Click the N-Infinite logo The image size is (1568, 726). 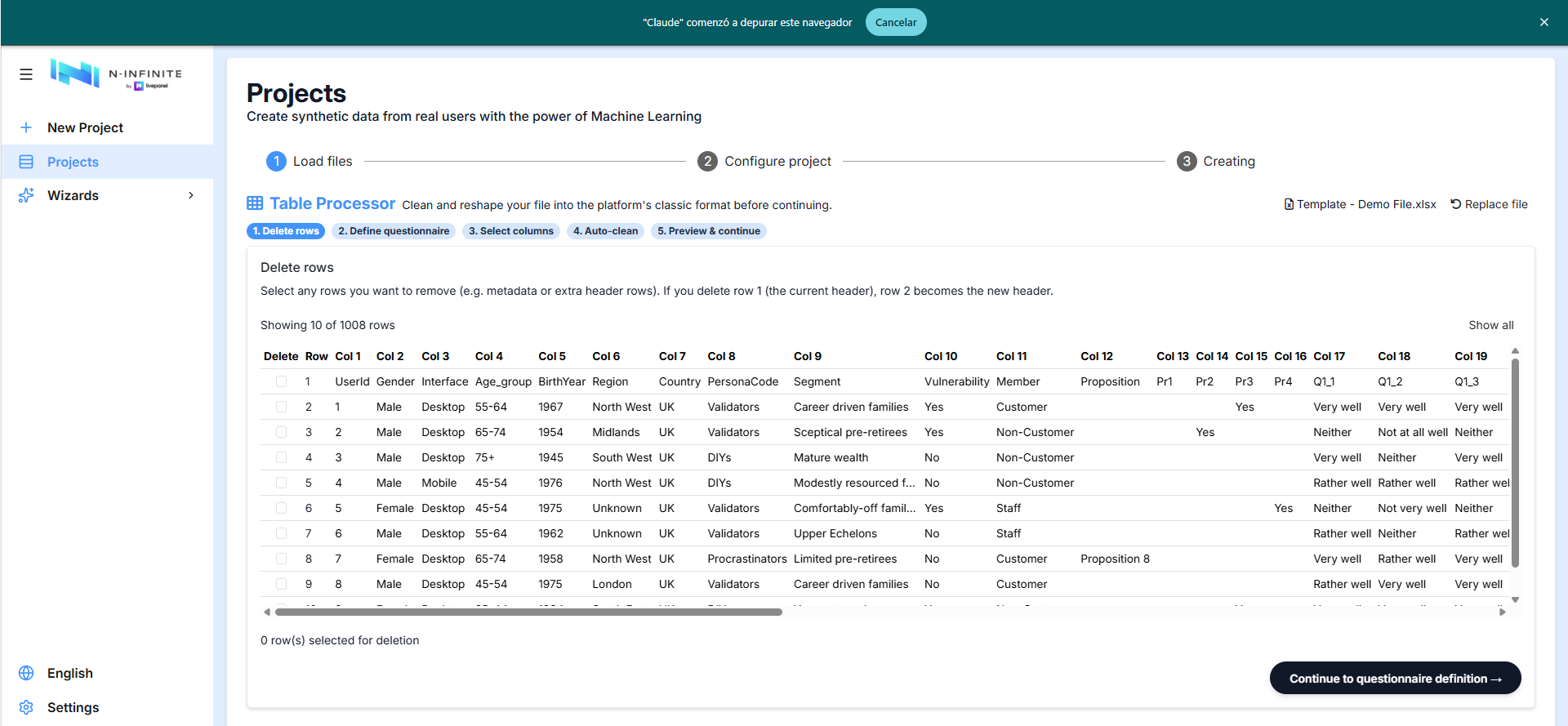pos(116,73)
